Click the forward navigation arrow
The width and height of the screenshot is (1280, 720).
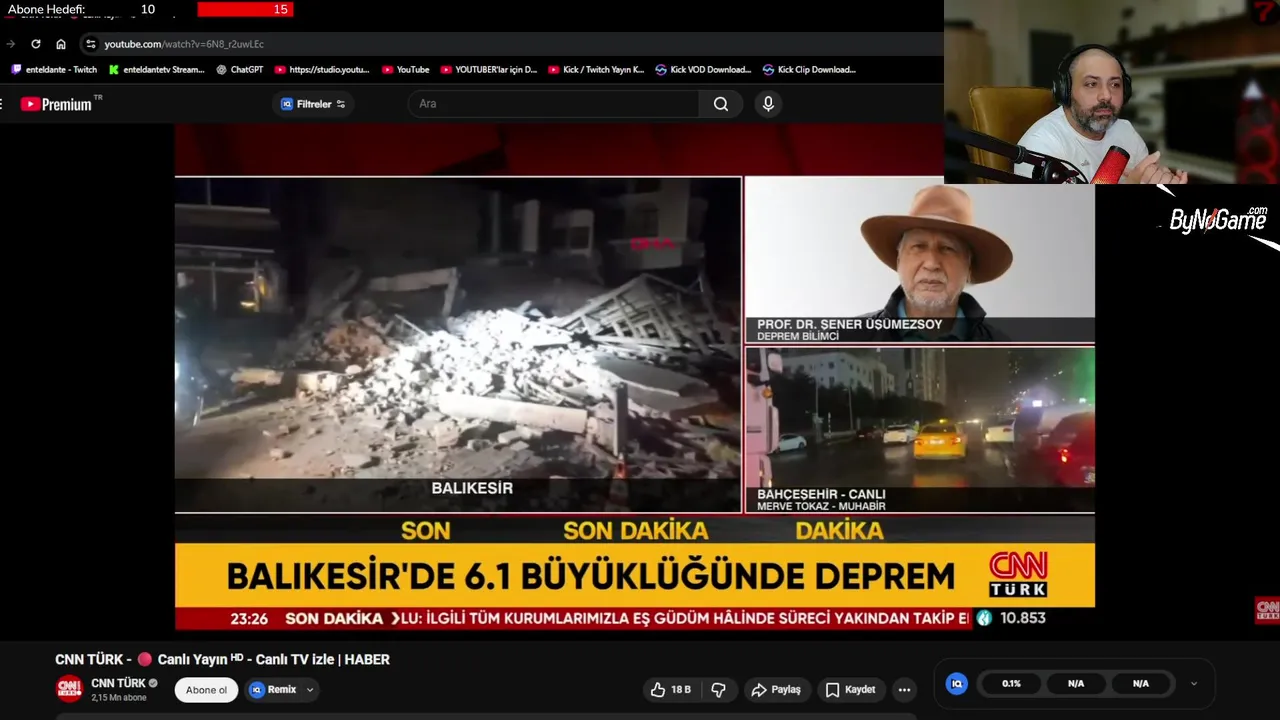pyautogui.click(x=11, y=44)
